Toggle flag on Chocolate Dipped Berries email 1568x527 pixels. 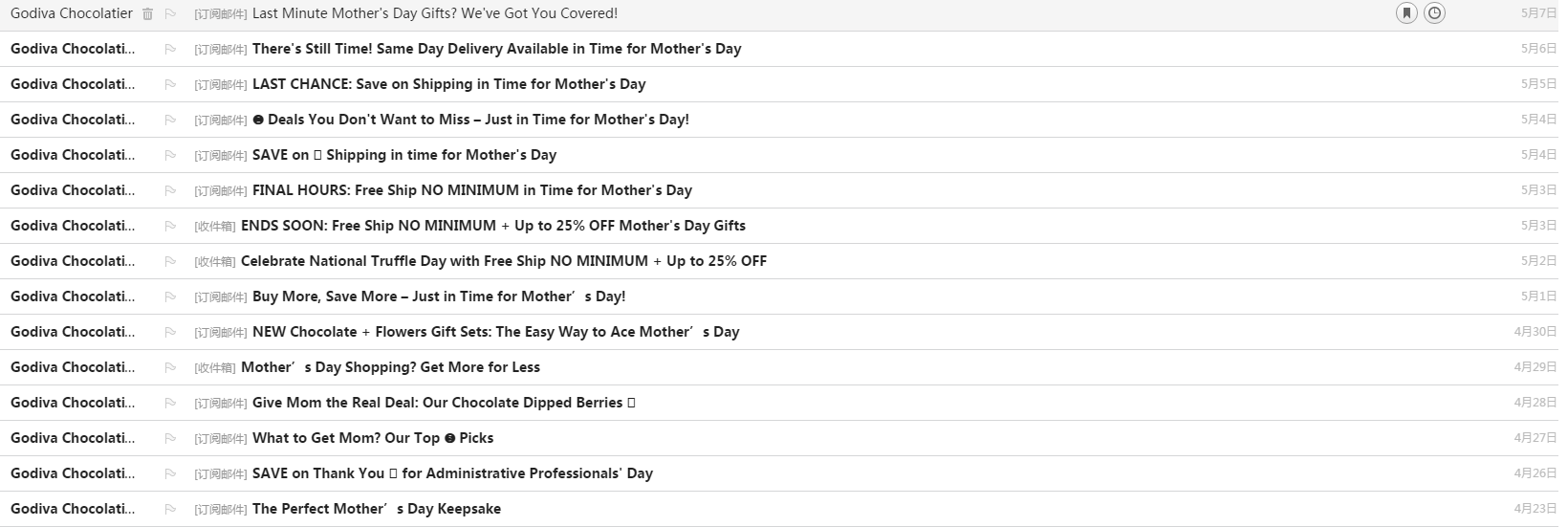click(171, 404)
